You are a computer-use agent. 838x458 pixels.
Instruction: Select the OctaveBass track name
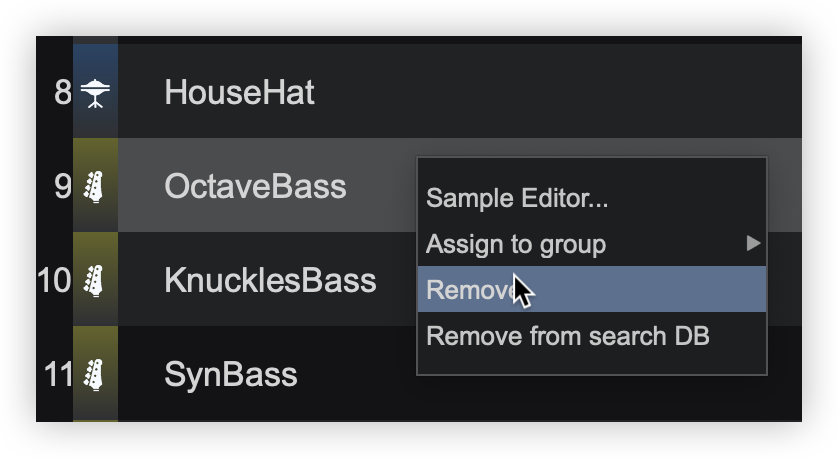coord(255,187)
